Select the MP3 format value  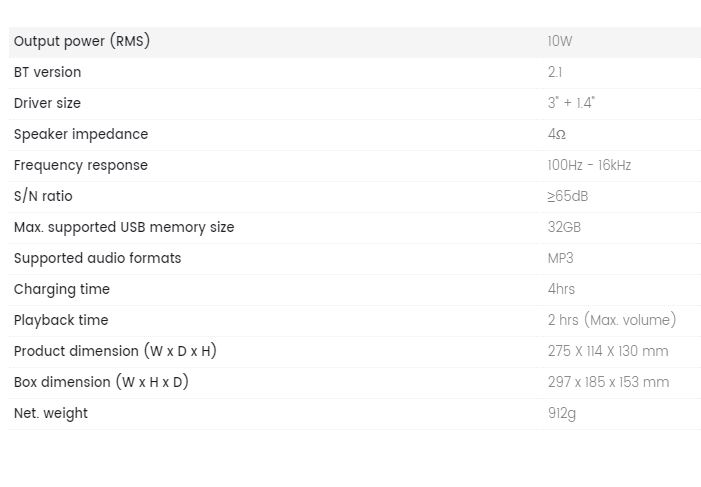(561, 258)
